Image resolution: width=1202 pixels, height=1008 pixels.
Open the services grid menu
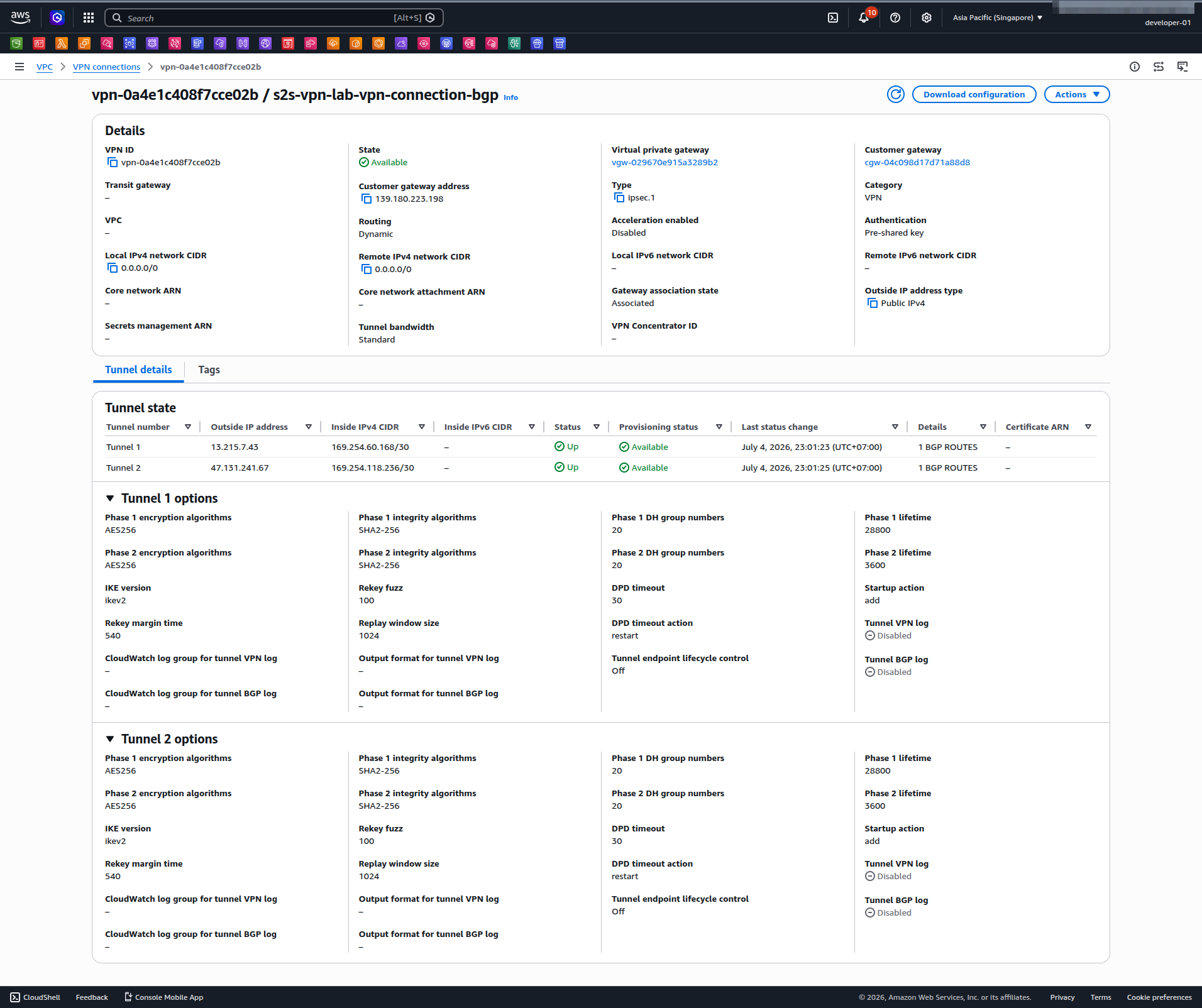click(89, 18)
